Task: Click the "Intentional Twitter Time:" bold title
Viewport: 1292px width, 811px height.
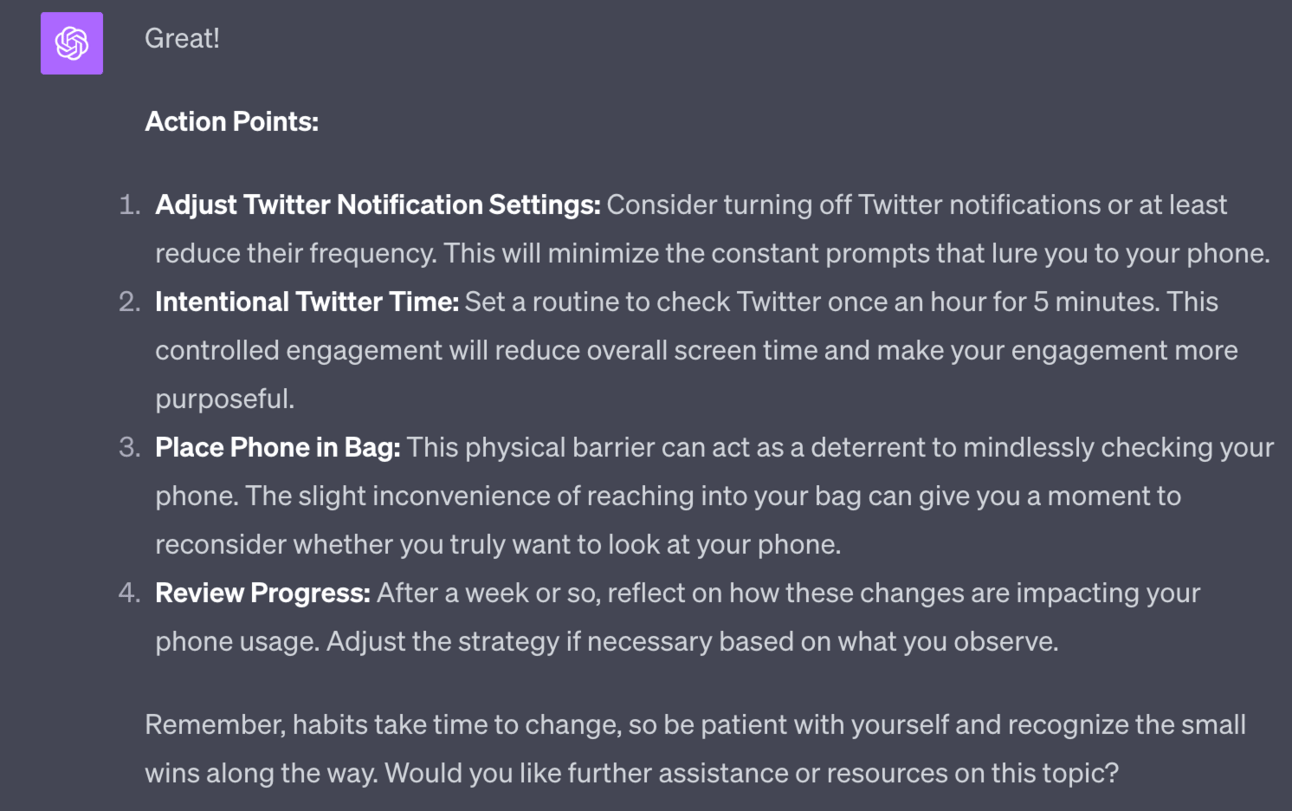Action: (x=306, y=302)
